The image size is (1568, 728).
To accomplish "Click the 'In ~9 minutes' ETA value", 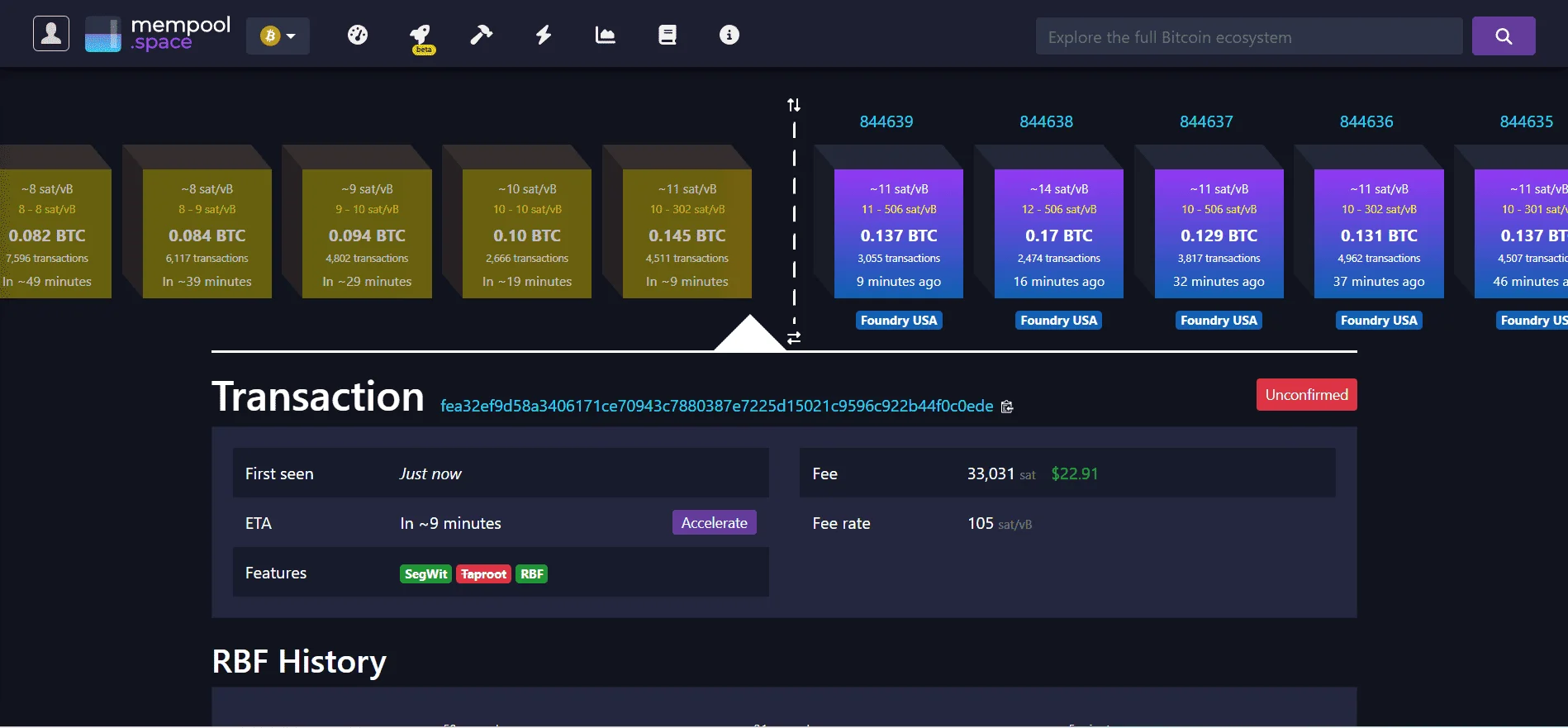I will [450, 523].
